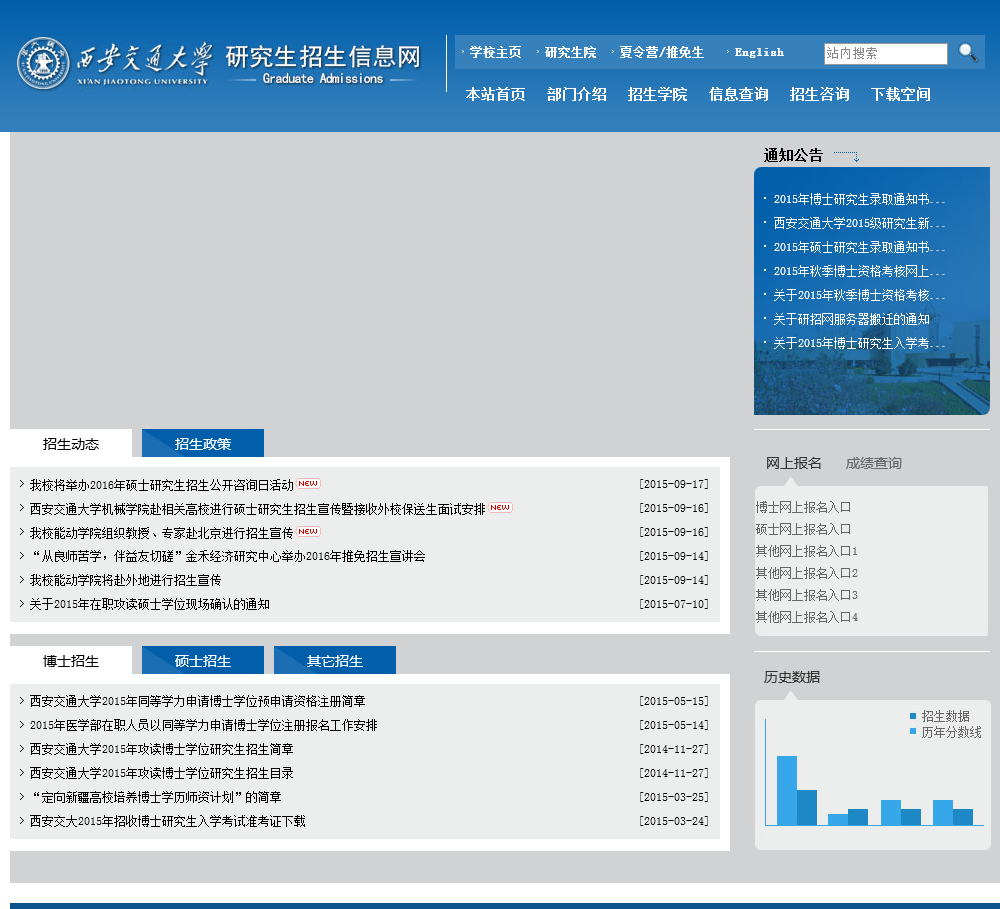Click date [2015-09-17] in news list
1000x909 pixels.
pyautogui.click(x=674, y=484)
